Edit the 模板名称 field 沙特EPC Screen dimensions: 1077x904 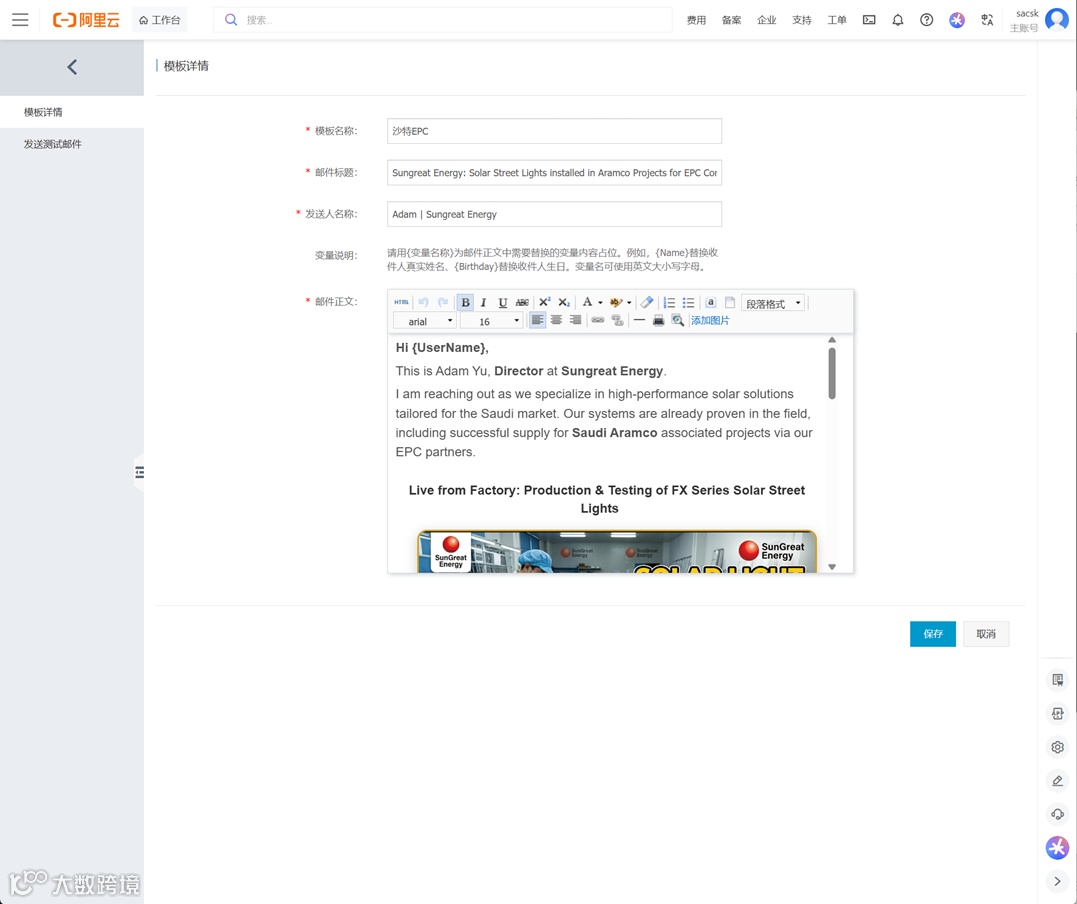pos(554,131)
